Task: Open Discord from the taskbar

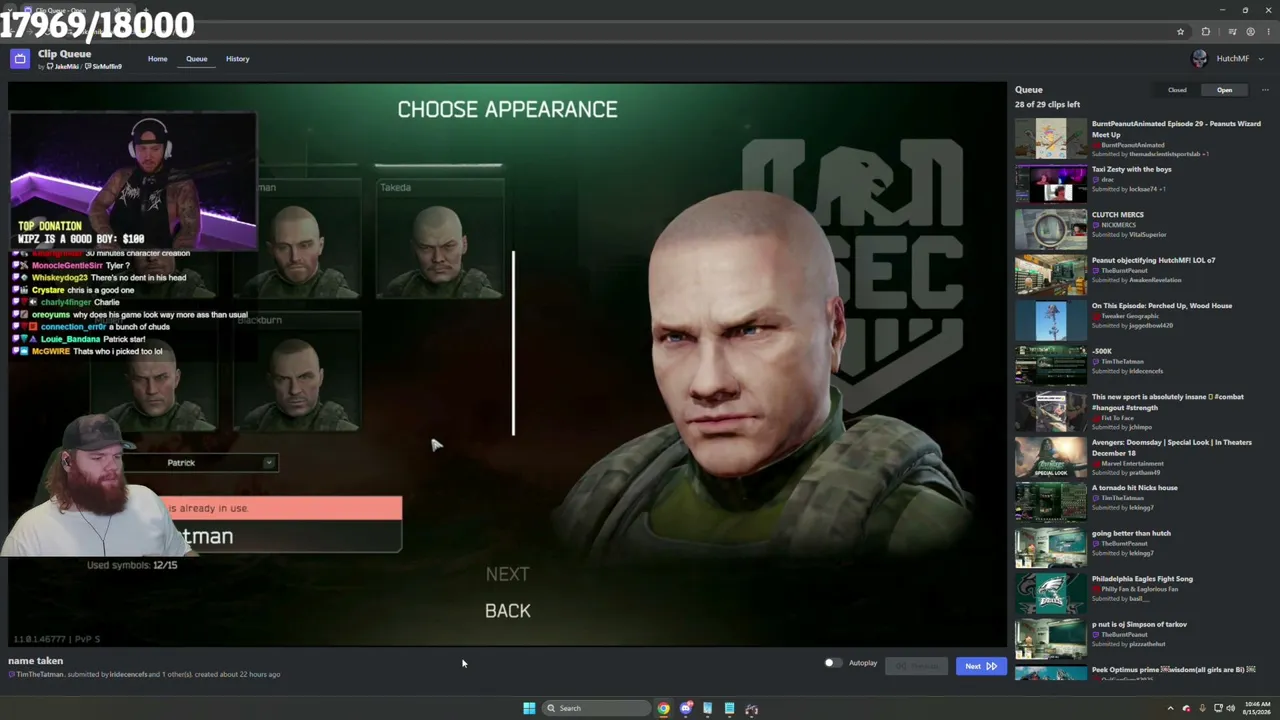Action: (686, 708)
